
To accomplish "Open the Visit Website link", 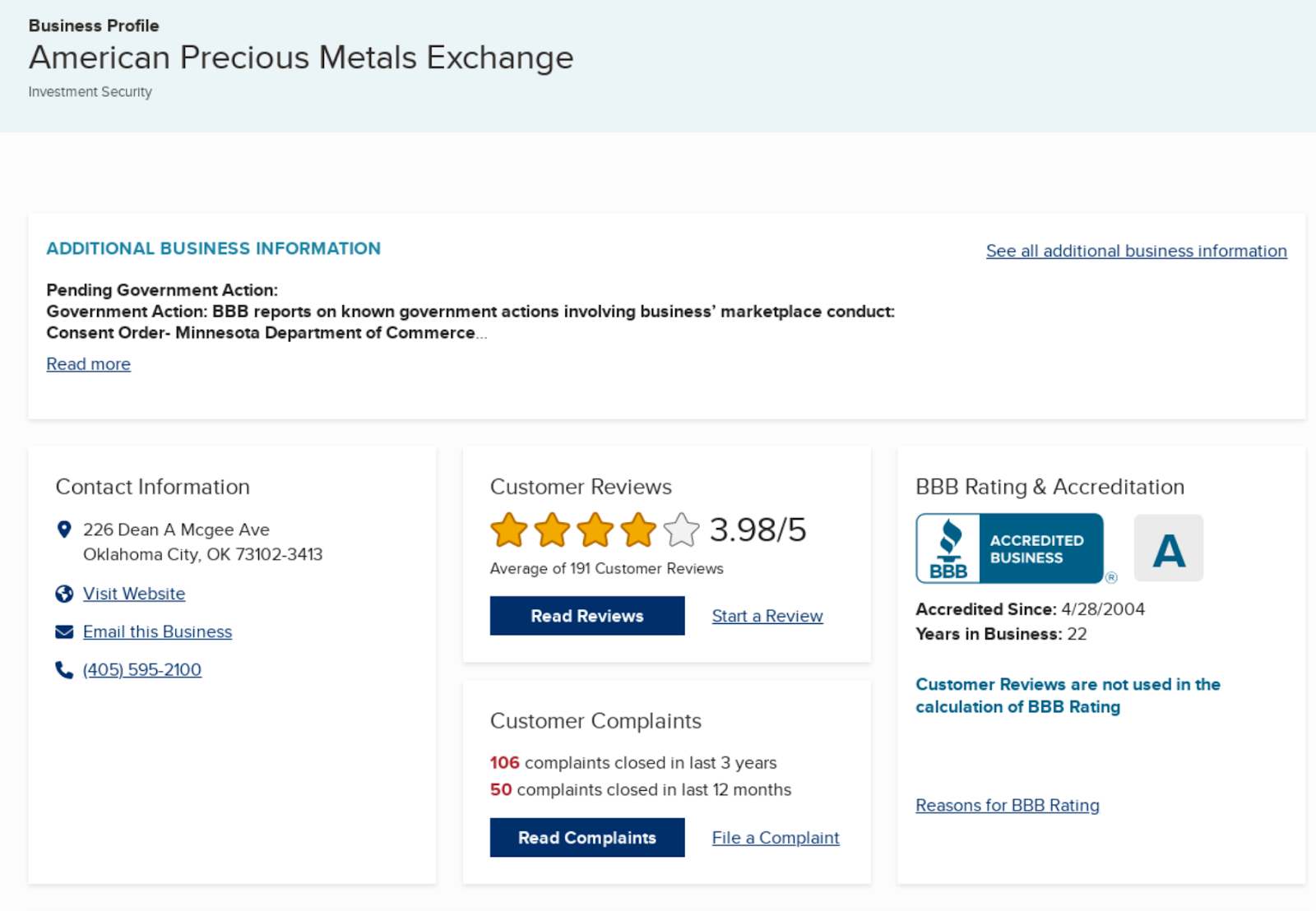I will [134, 594].
